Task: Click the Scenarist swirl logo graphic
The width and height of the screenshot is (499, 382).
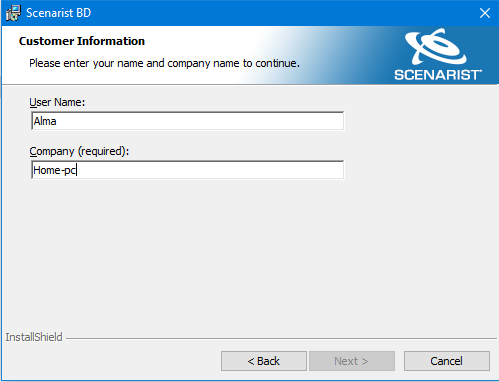Action: tap(435, 46)
